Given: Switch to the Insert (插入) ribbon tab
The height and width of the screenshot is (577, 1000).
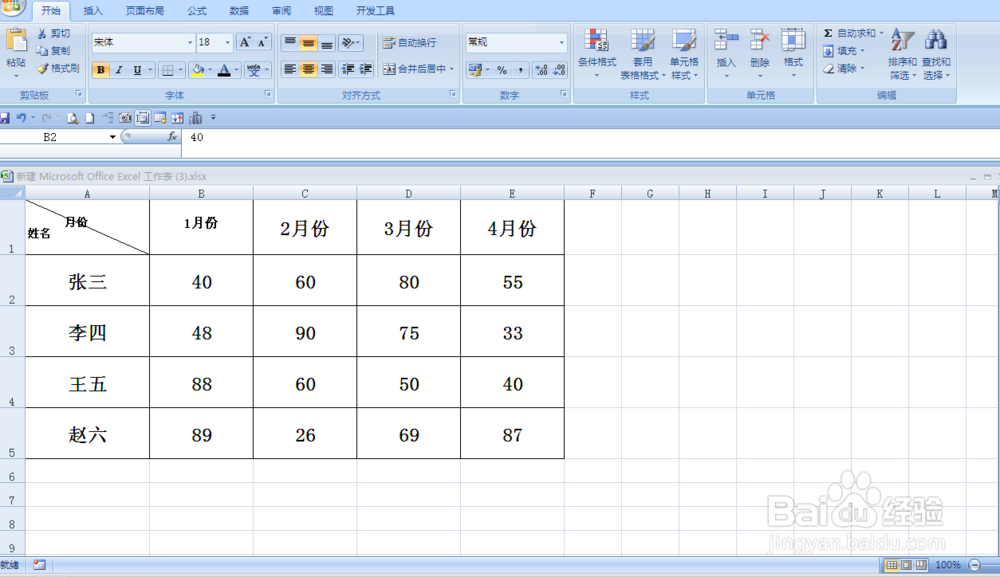Looking at the screenshot, I should pos(92,11).
